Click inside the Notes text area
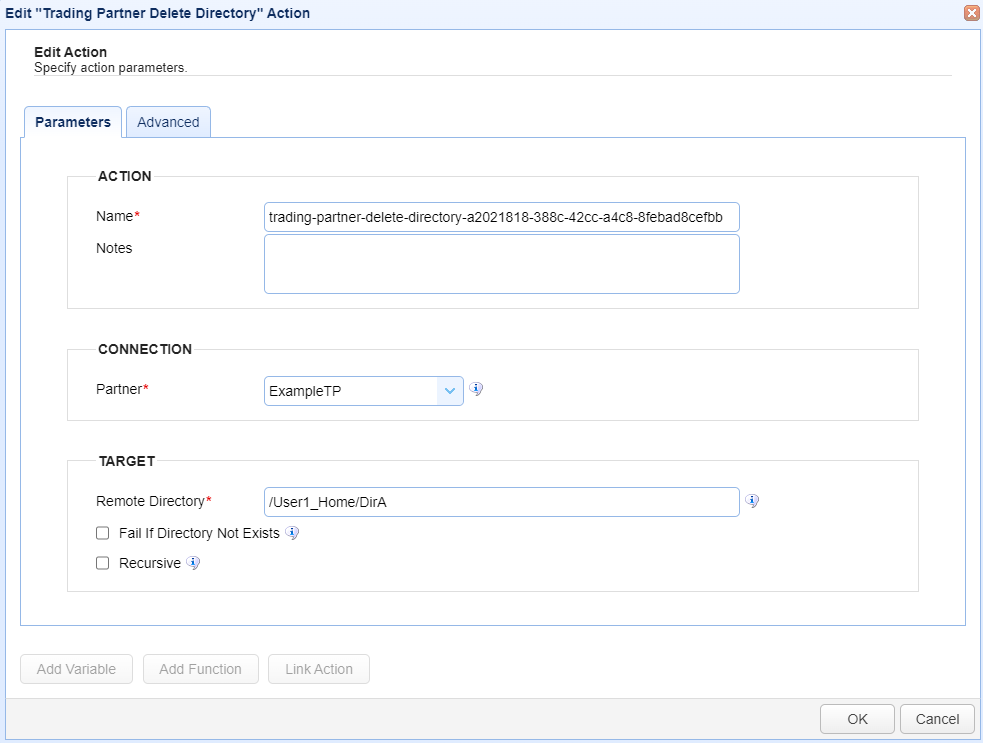 502,264
